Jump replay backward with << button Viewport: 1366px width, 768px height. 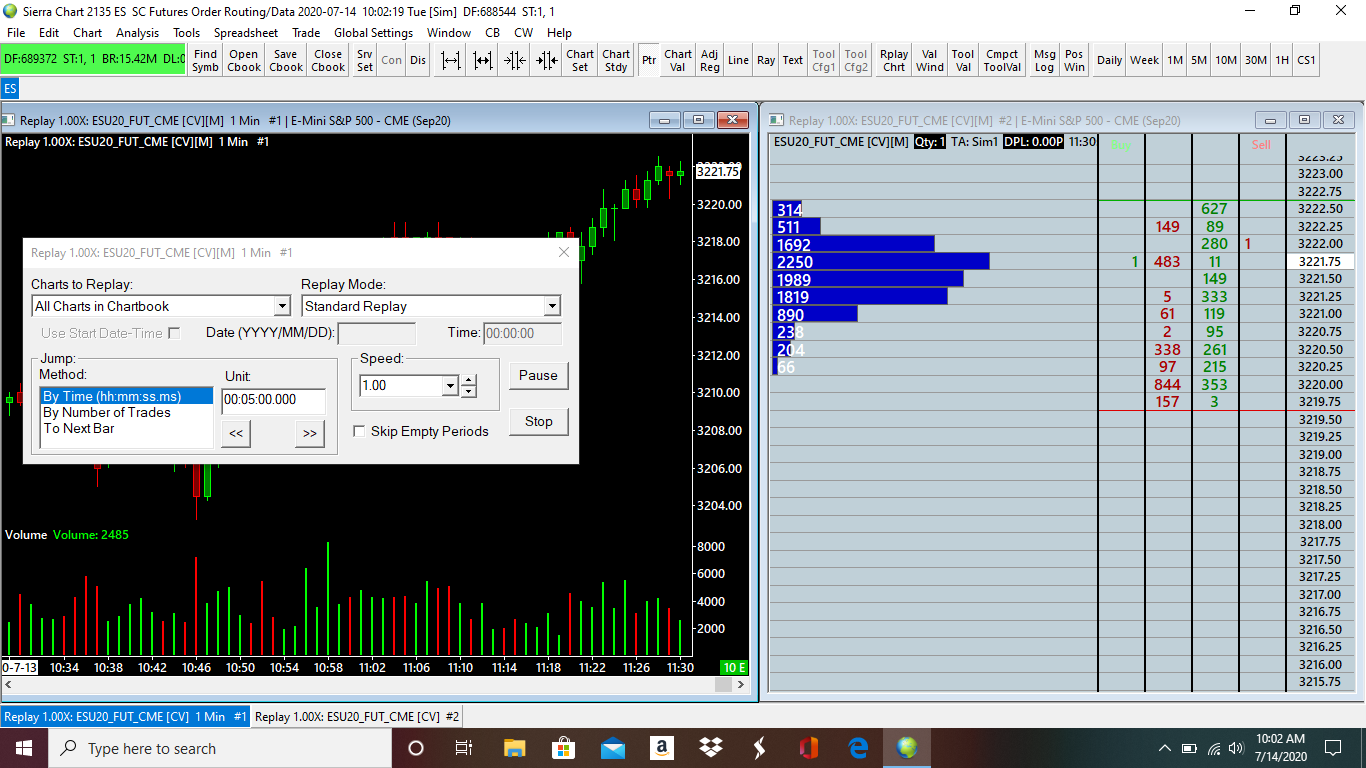point(235,433)
